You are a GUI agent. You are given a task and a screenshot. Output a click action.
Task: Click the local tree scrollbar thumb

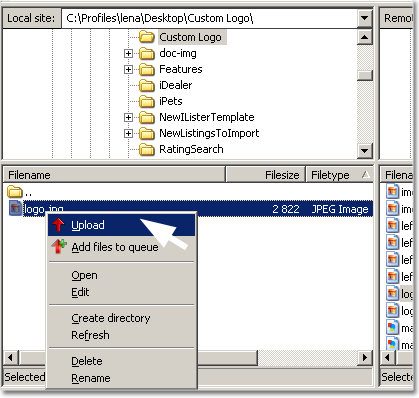point(365,75)
